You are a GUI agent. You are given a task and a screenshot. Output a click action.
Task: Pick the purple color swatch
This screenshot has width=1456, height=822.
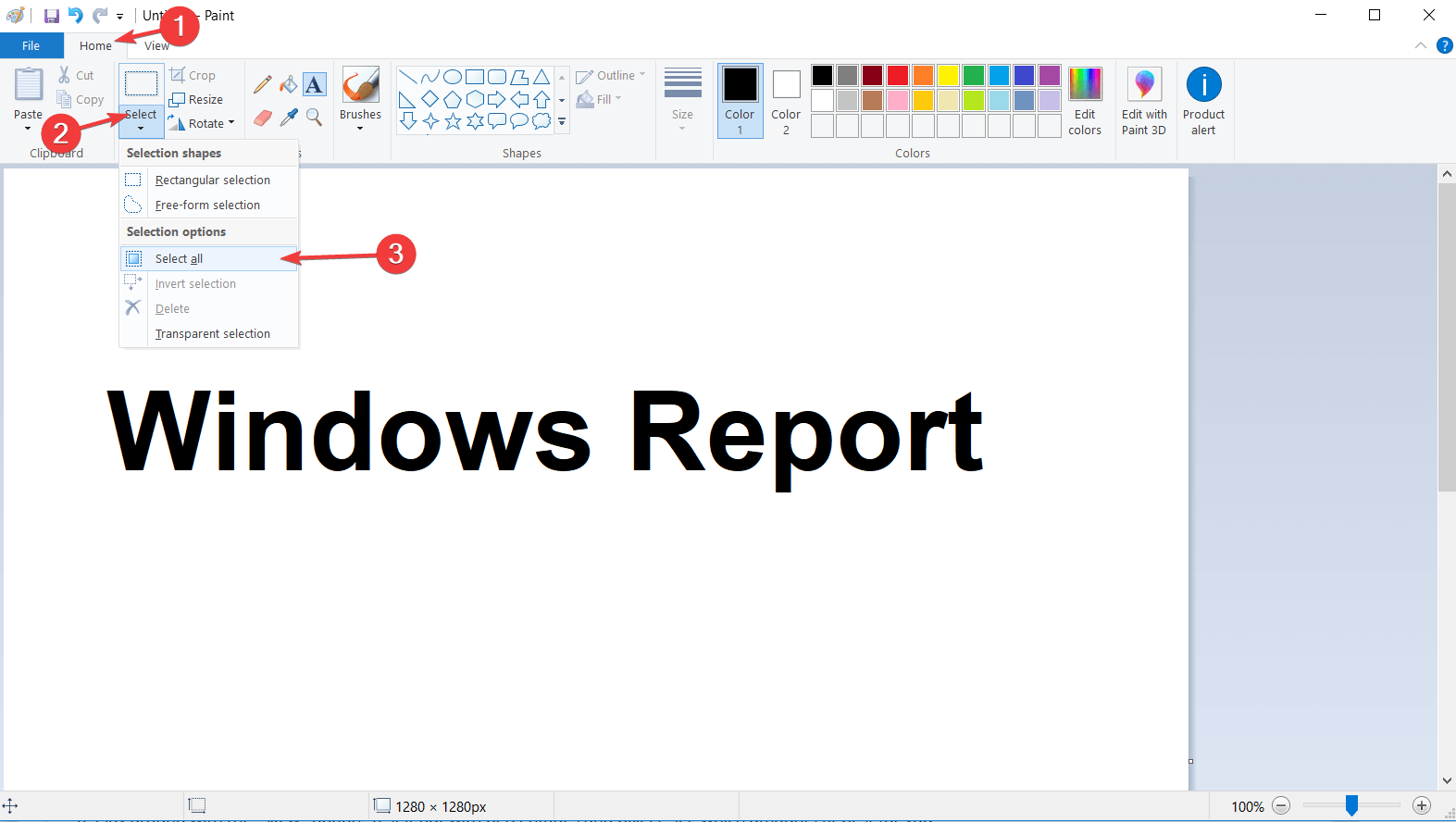point(1050,75)
